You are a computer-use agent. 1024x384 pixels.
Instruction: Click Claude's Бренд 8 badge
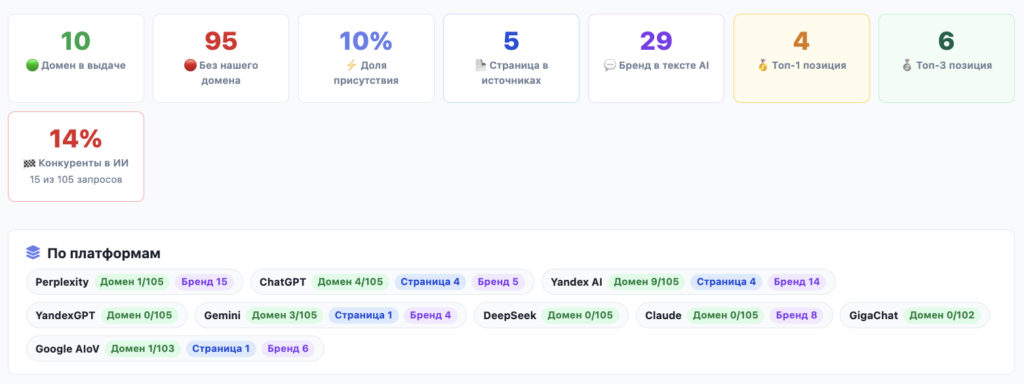tap(796, 315)
